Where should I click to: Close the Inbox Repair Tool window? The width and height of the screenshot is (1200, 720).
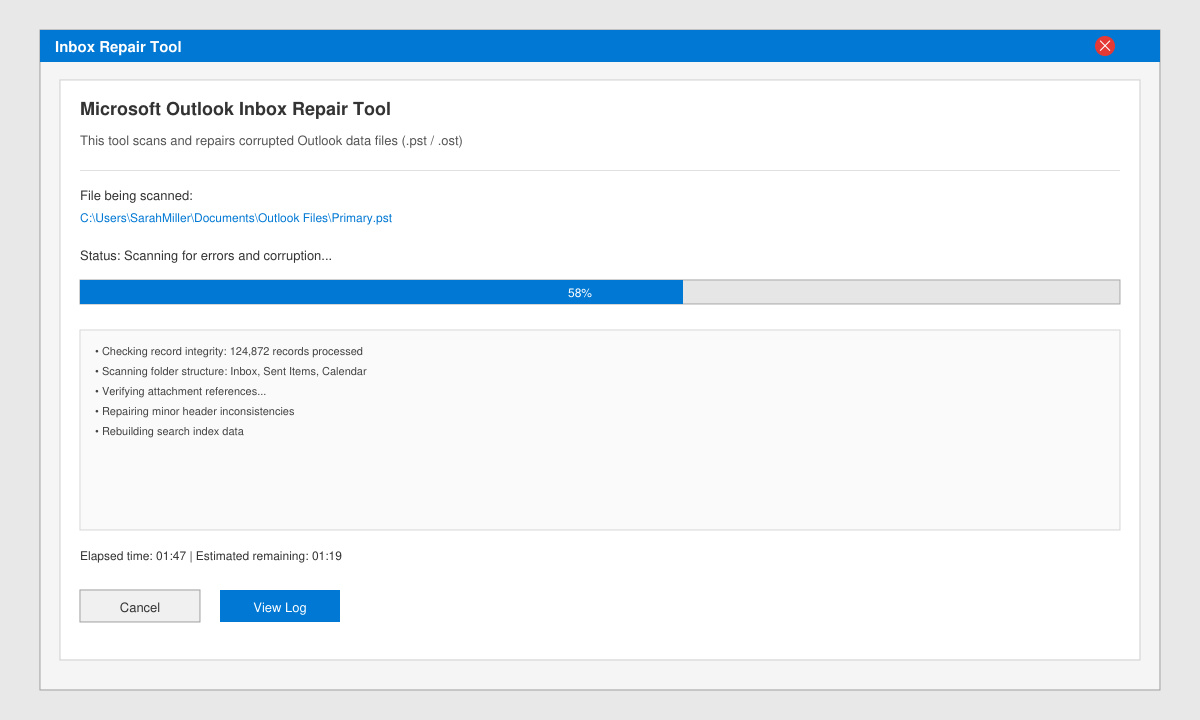pos(1104,46)
